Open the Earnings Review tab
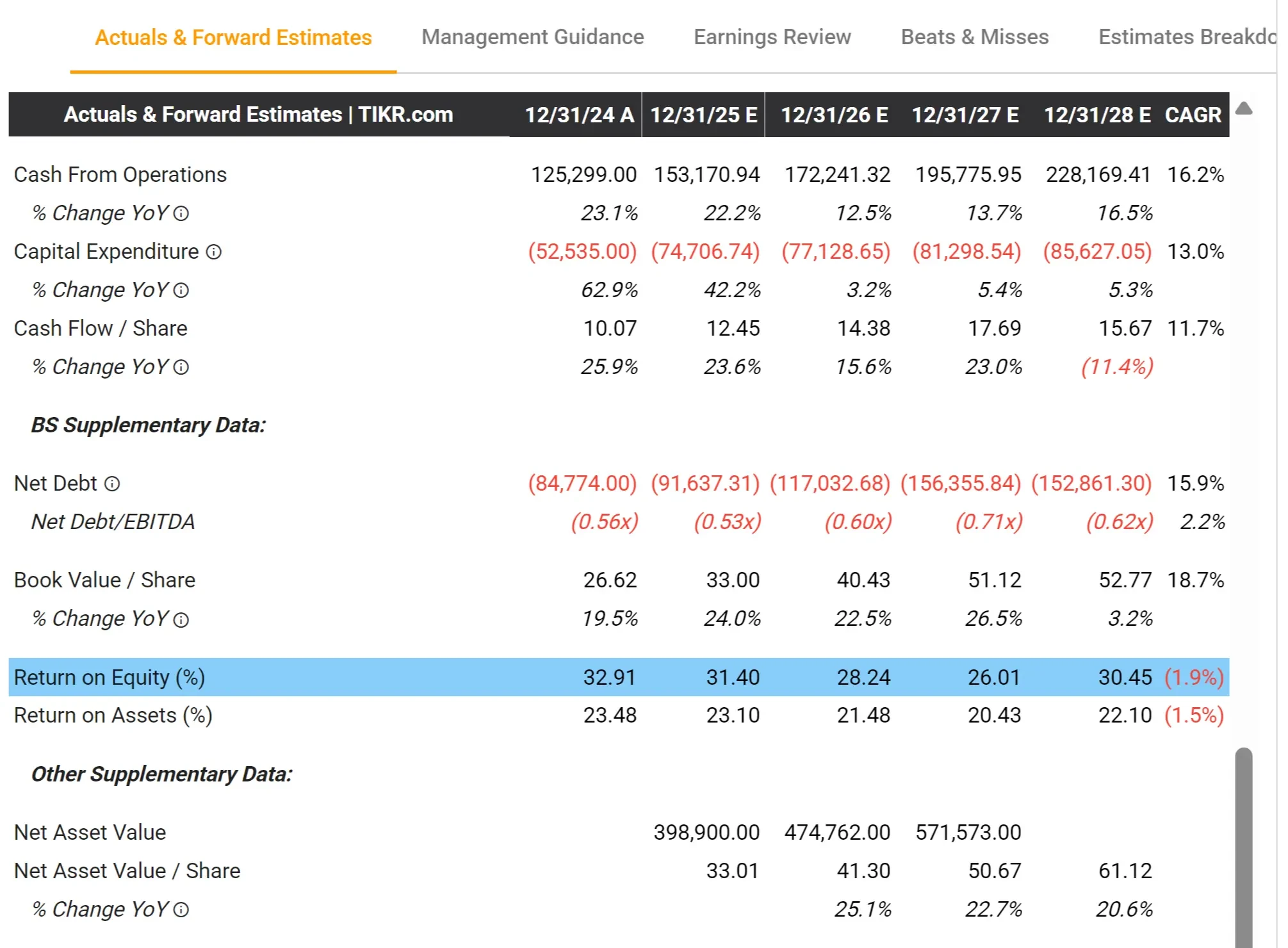 coord(772,37)
